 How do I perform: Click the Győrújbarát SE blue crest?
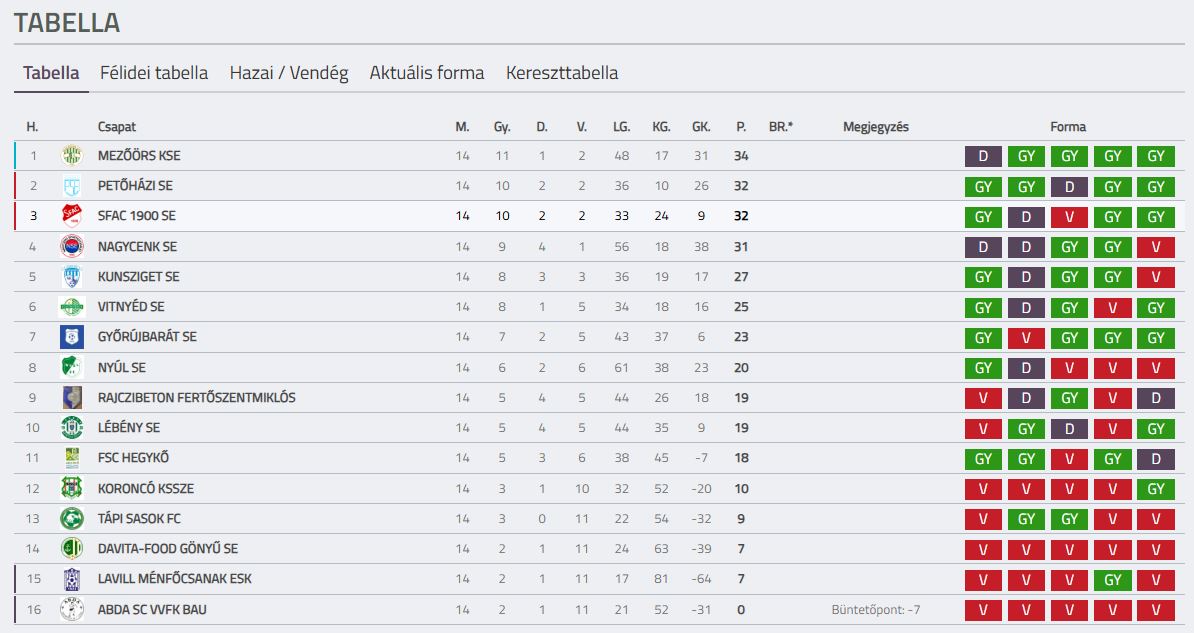click(72, 337)
